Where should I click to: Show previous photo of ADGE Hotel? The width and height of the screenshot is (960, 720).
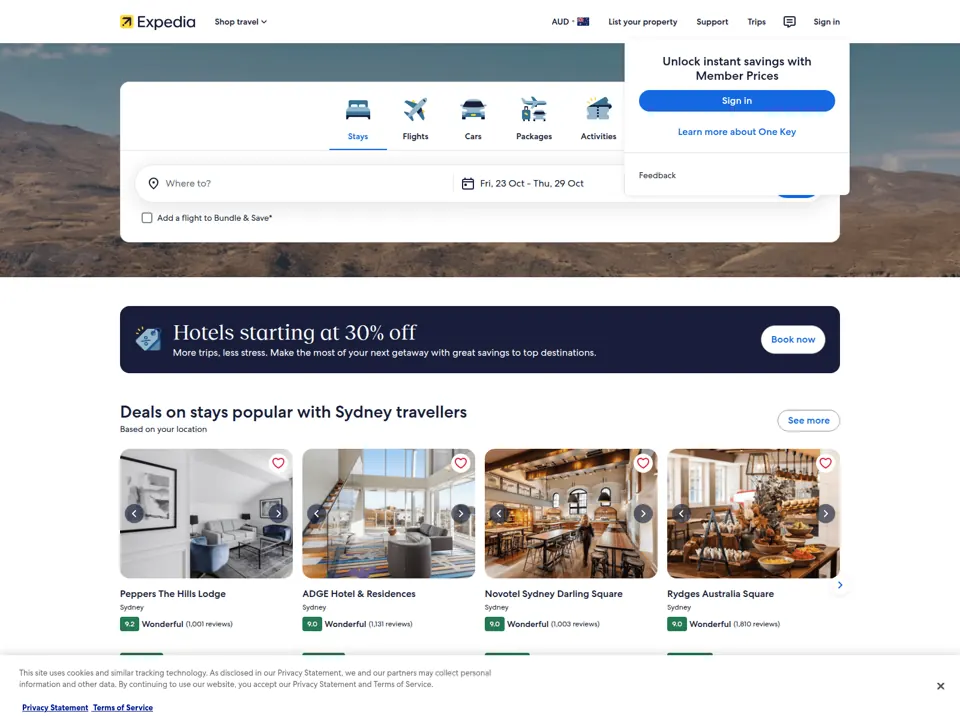[x=317, y=514]
